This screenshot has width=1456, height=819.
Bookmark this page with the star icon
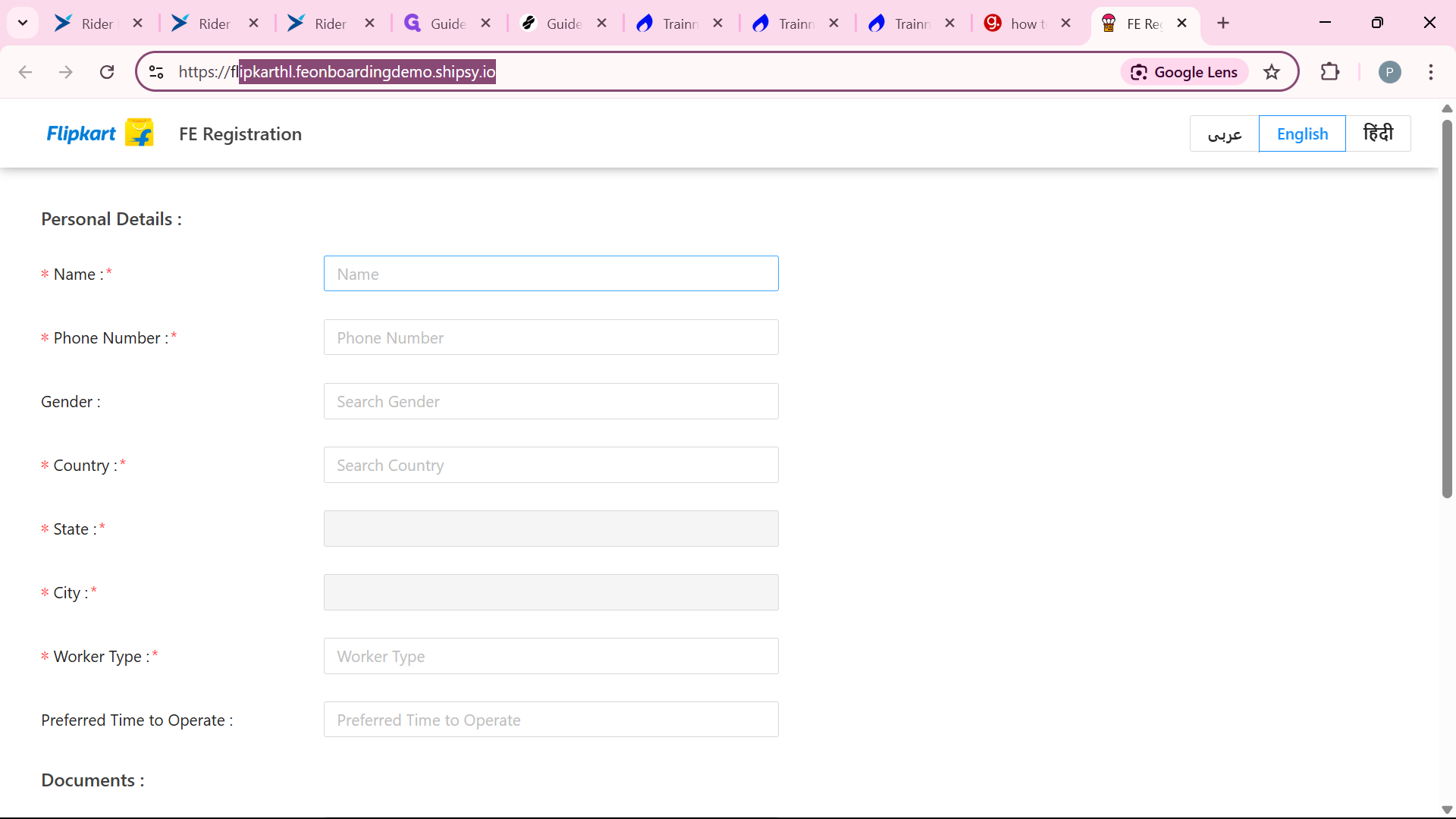click(x=1272, y=72)
